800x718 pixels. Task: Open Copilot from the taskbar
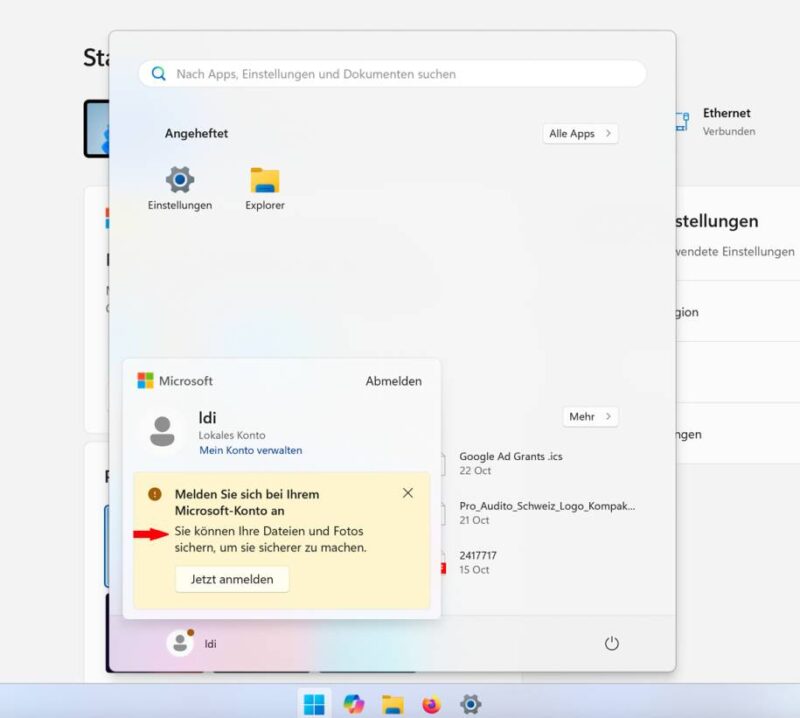354,704
